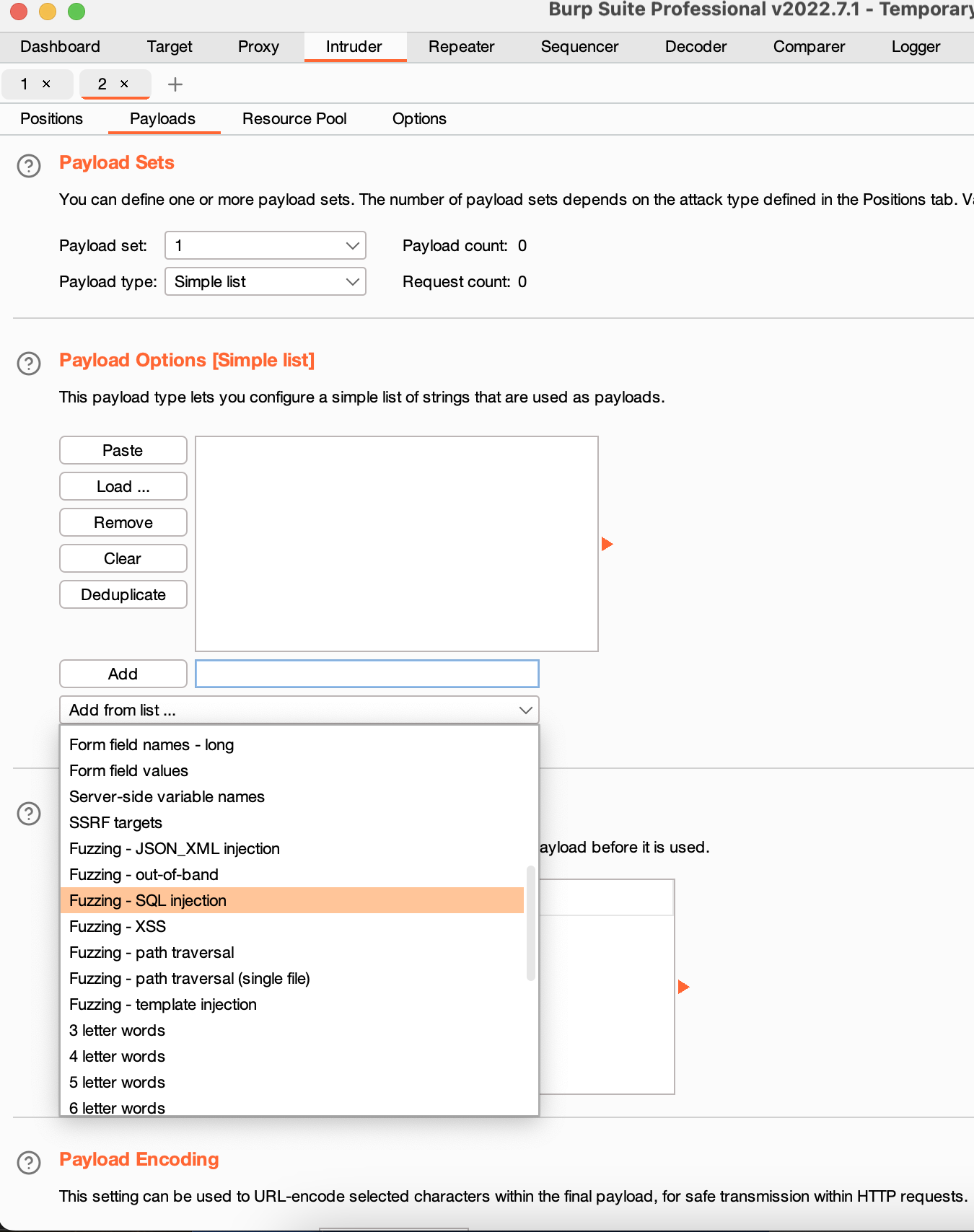Open the Payloads sub-tab
This screenshot has height=1232, width=974.
[x=163, y=119]
